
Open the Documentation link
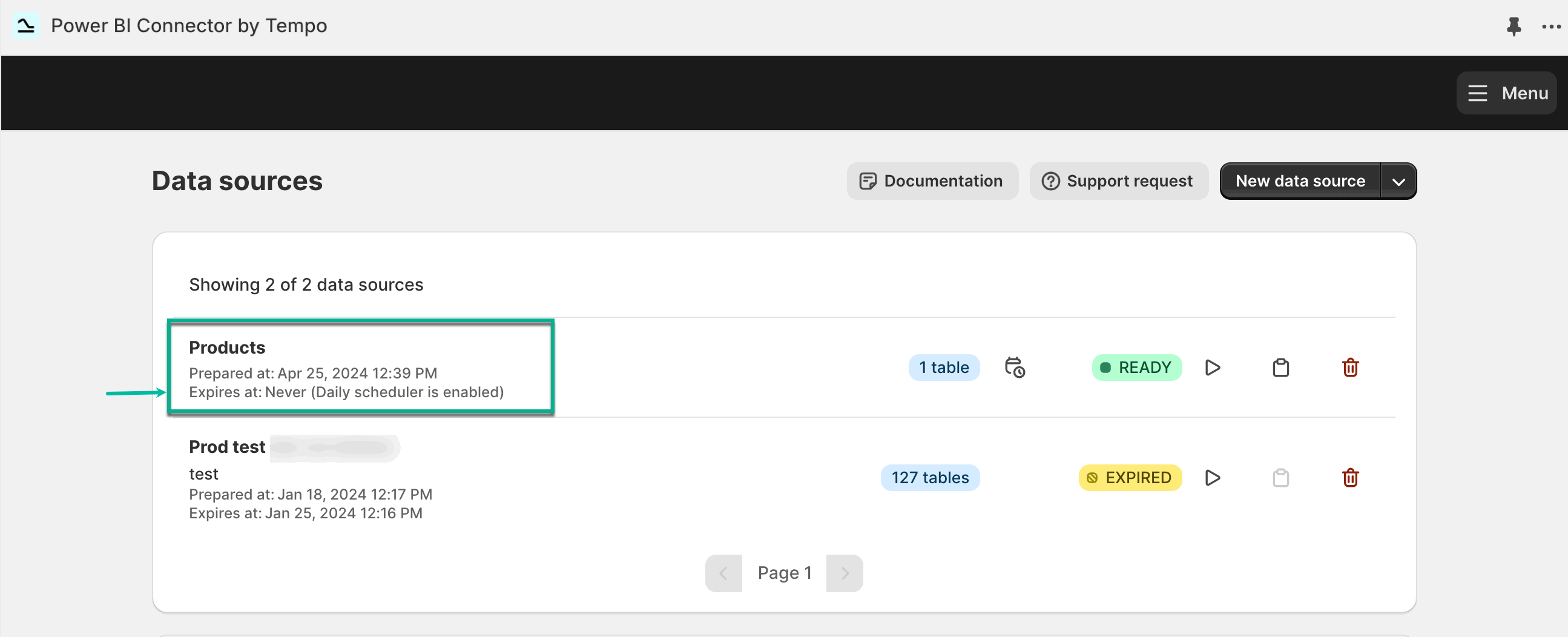(x=931, y=181)
